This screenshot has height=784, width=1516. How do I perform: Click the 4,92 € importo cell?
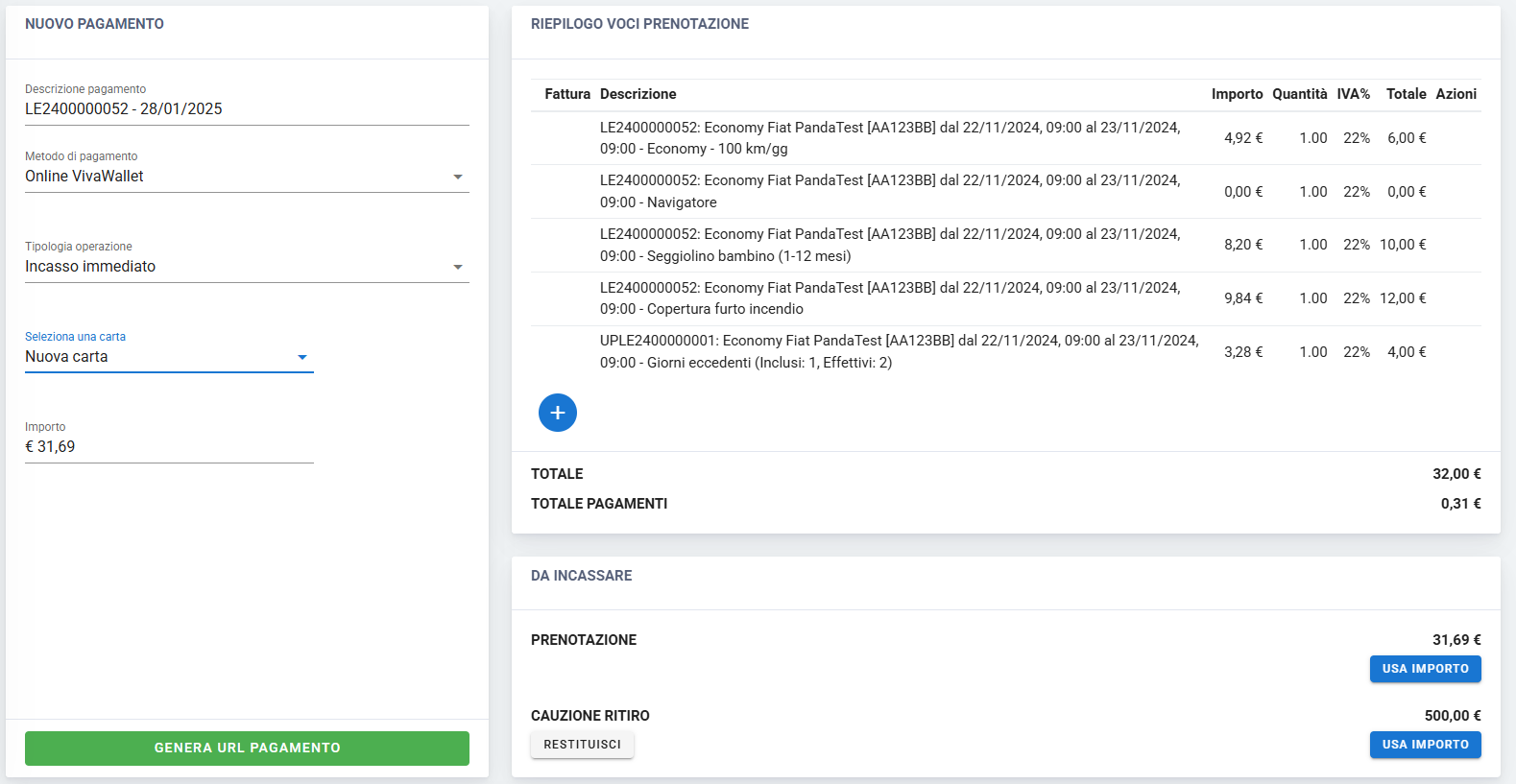point(1243,138)
